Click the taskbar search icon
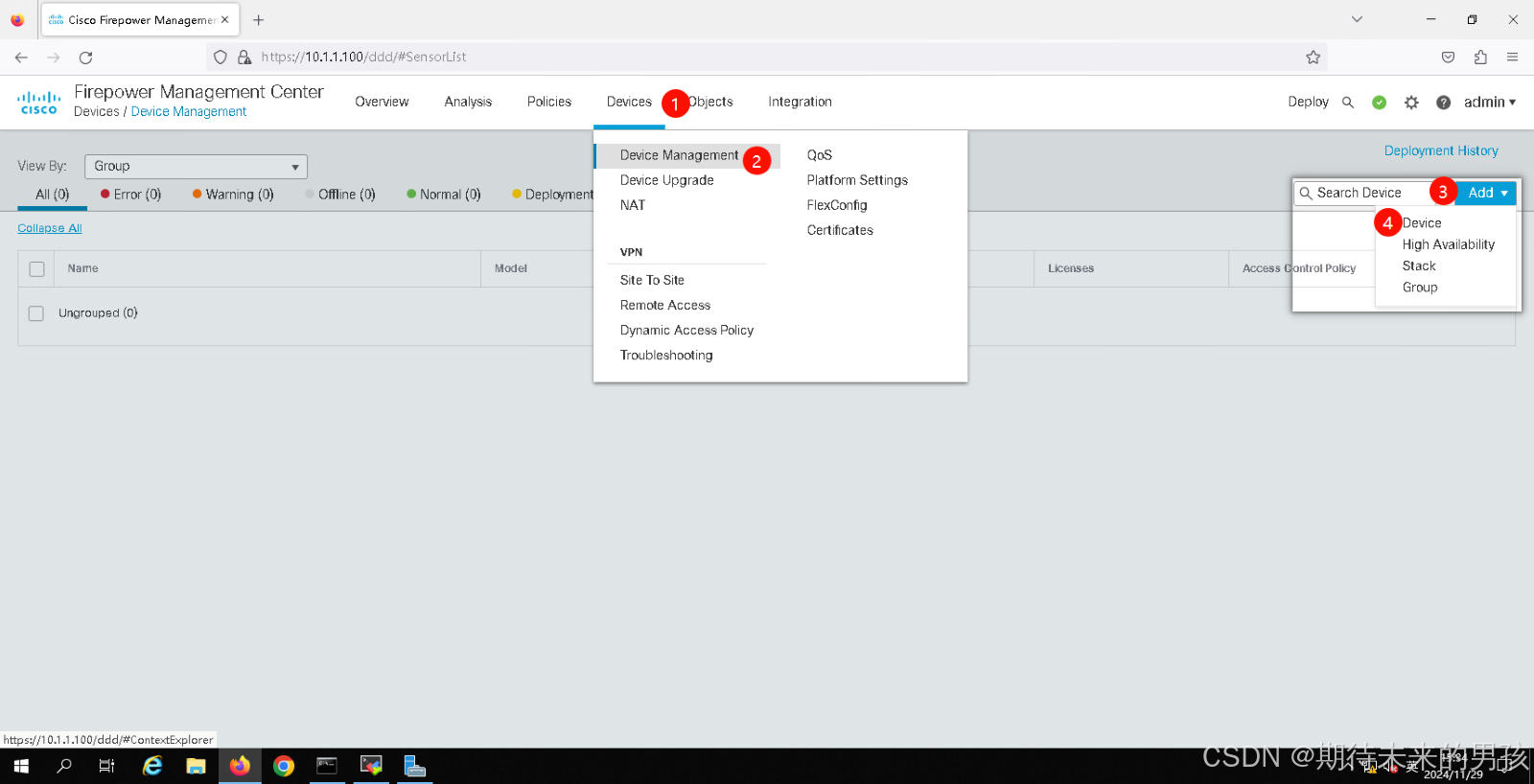 pyautogui.click(x=64, y=766)
